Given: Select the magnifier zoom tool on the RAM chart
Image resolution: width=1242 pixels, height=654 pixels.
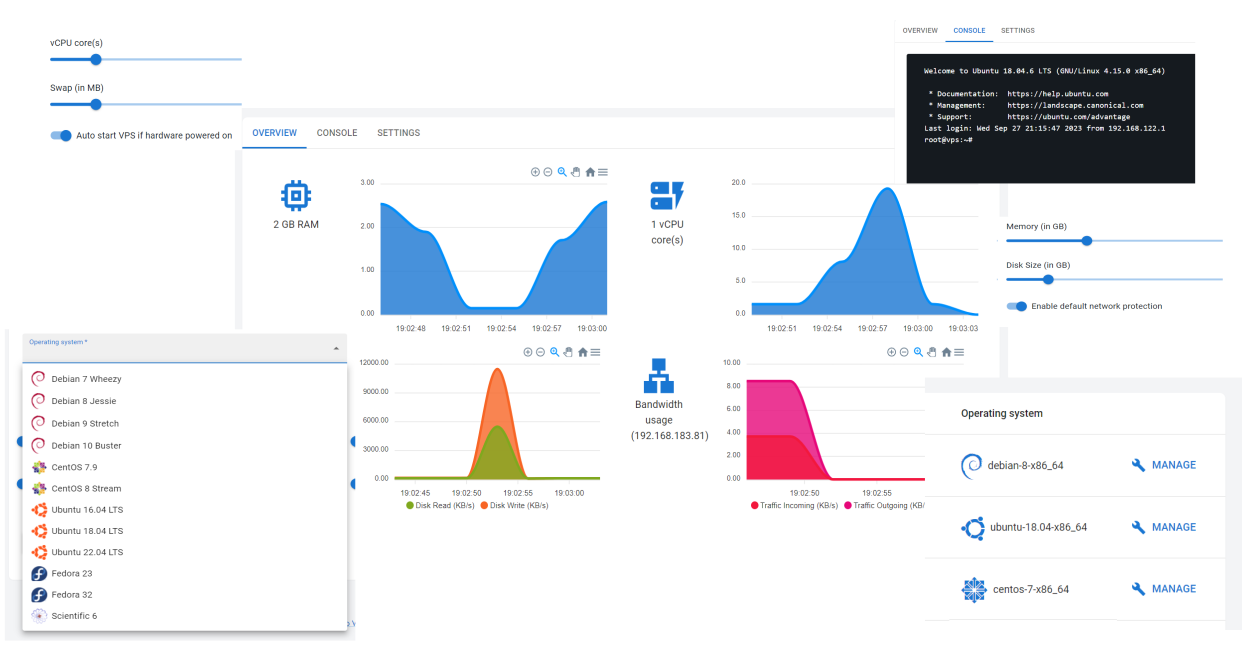Looking at the screenshot, I should 562,172.
